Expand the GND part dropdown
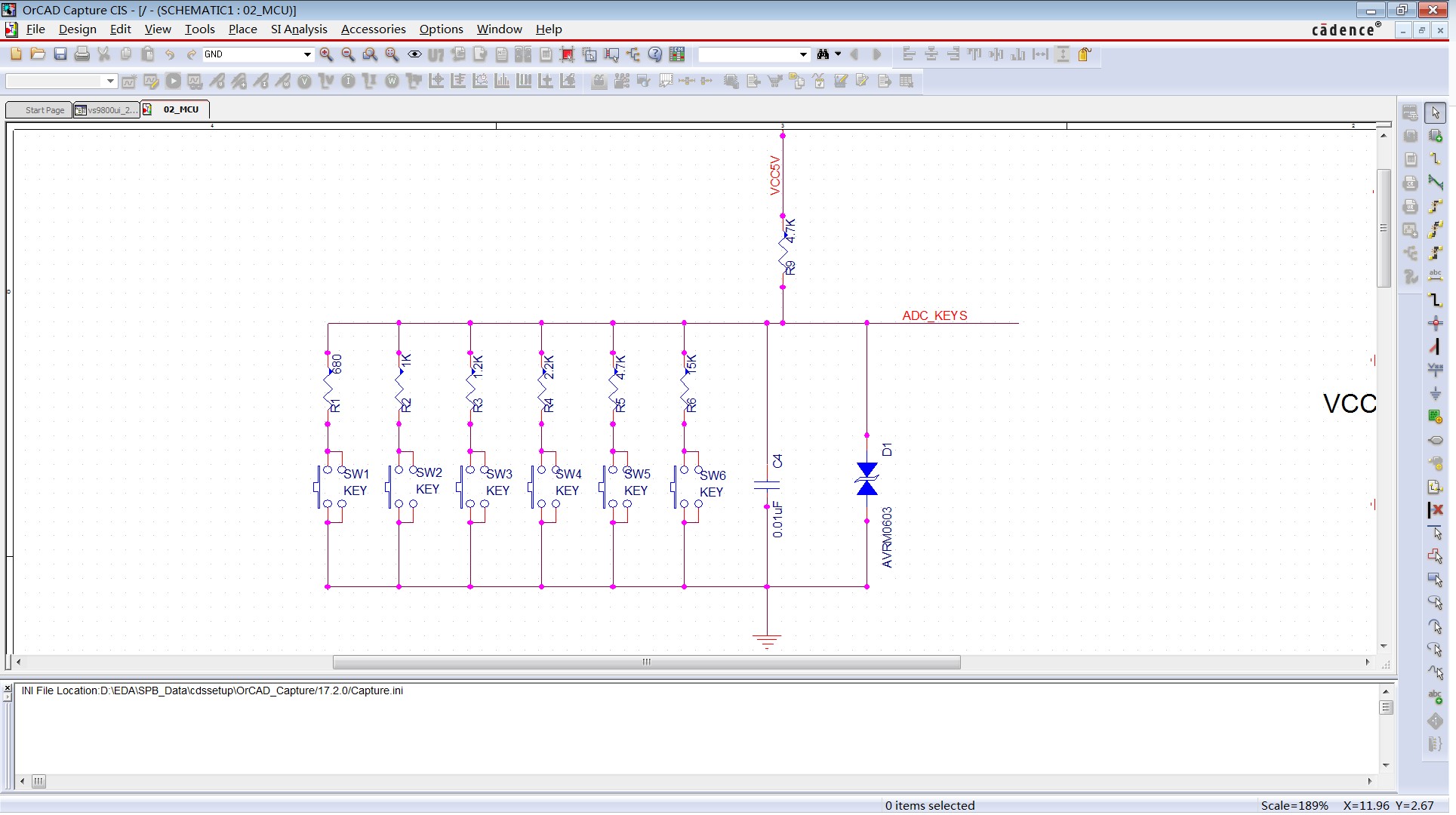 click(x=306, y=54)
